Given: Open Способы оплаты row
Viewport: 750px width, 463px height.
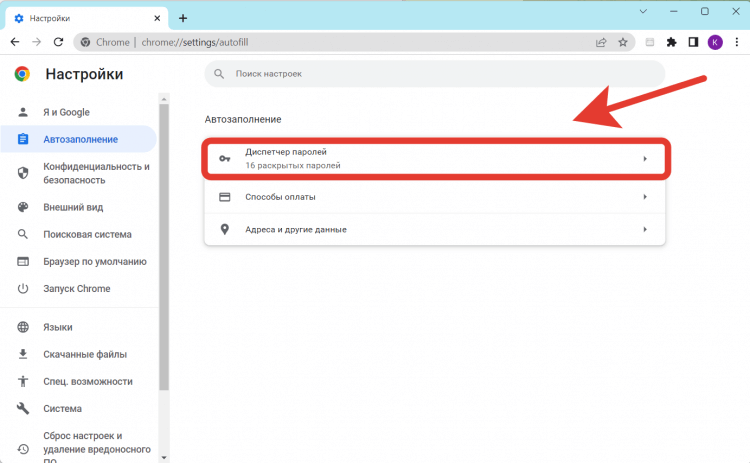Looking at the screenshot, I should [434, 197].
